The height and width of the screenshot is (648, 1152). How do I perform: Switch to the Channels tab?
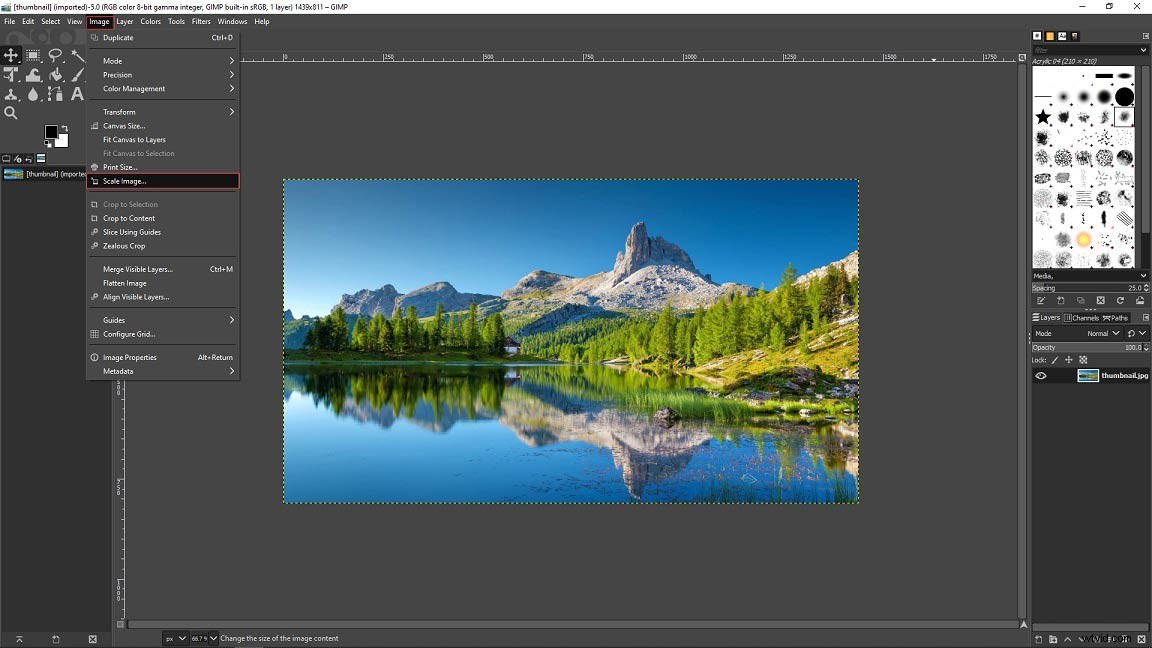(1083, 317)
